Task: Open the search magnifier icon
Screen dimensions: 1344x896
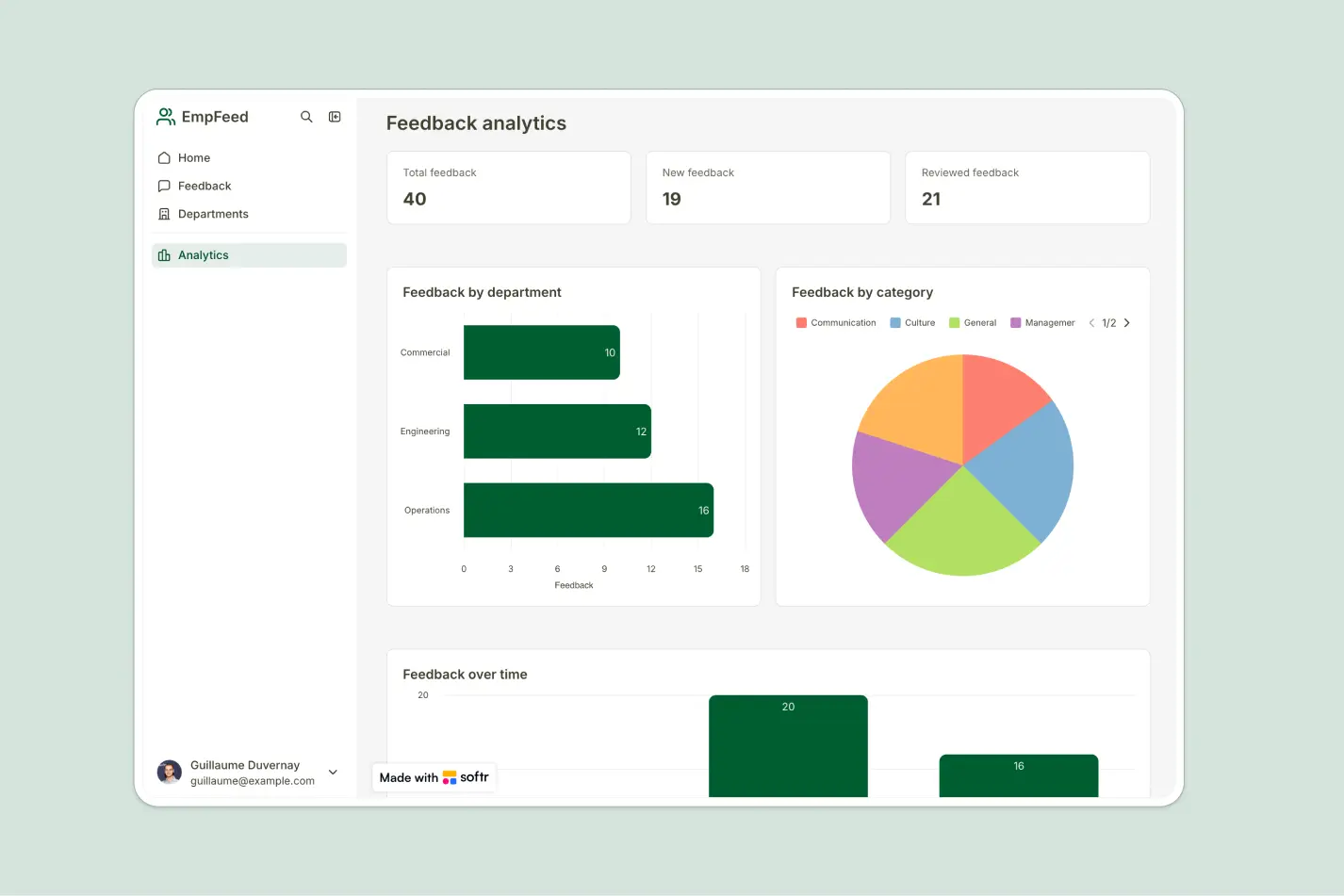Action: click(x=306, y=117)
